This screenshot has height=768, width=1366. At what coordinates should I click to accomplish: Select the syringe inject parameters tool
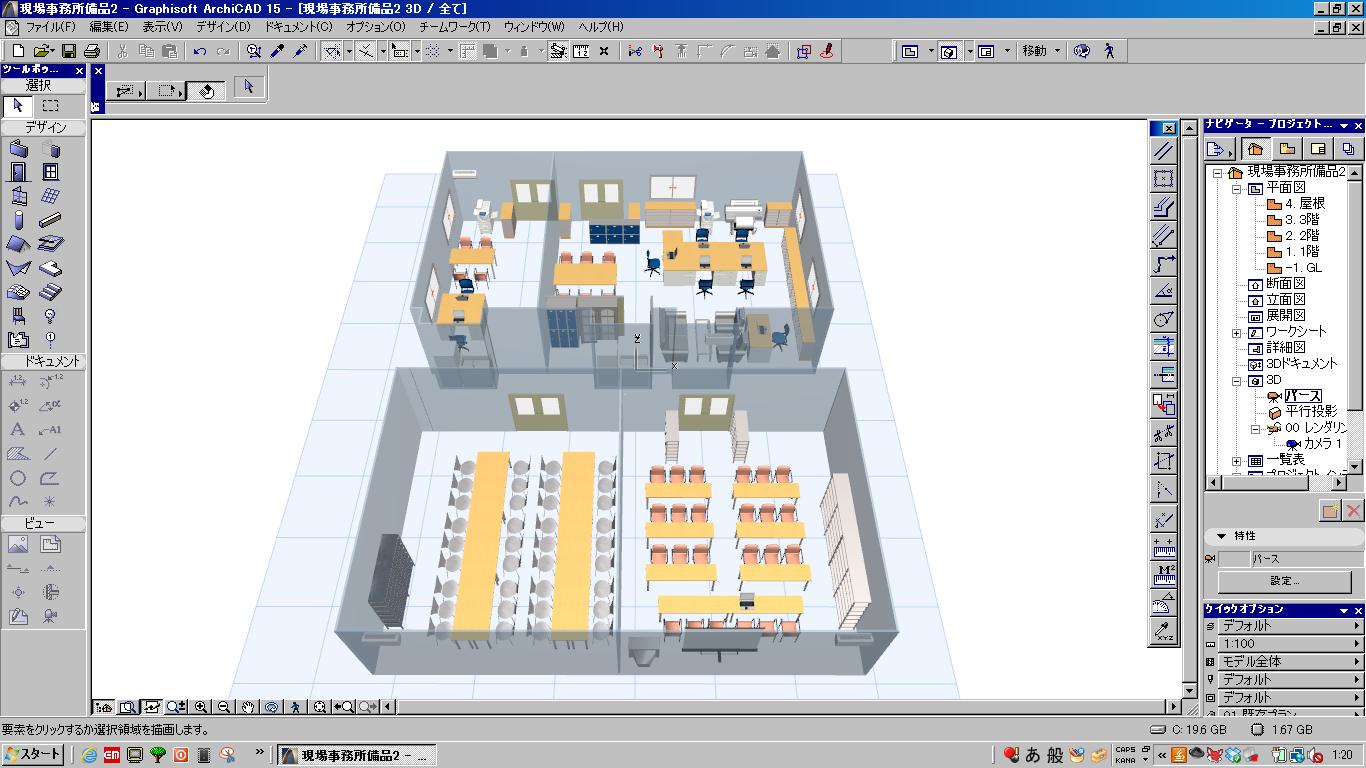[x=300, y=51]
